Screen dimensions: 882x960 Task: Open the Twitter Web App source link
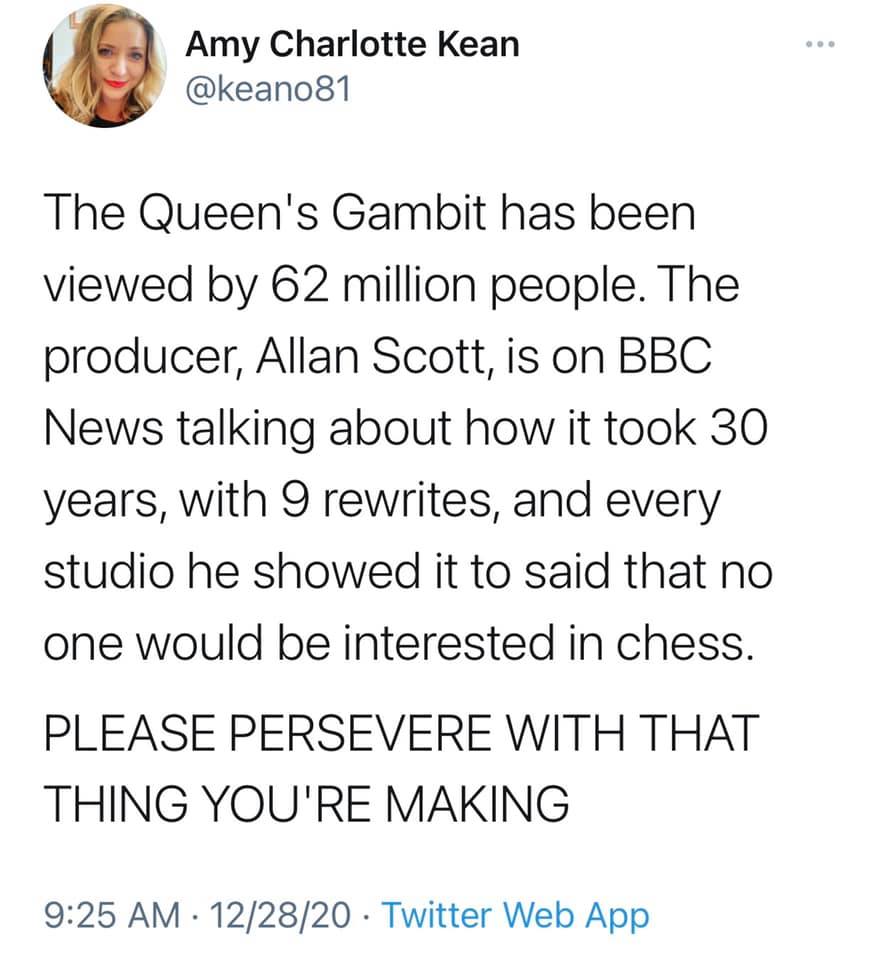[516, 914]
